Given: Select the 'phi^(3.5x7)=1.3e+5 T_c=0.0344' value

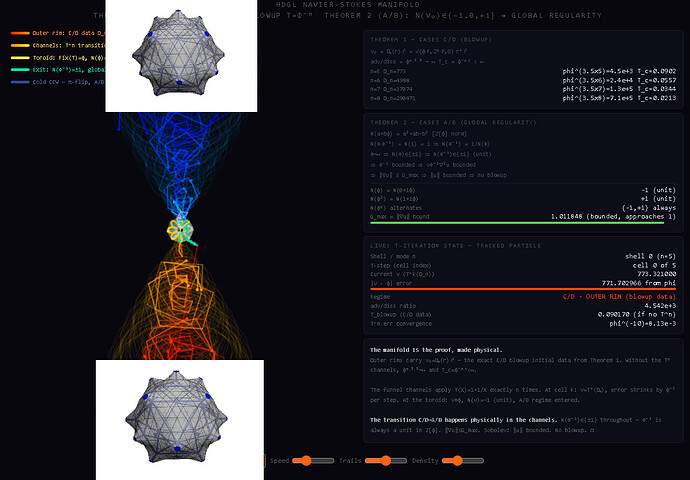Looking at the screenshot, I should pyautogui.click(x=619, y=89).
